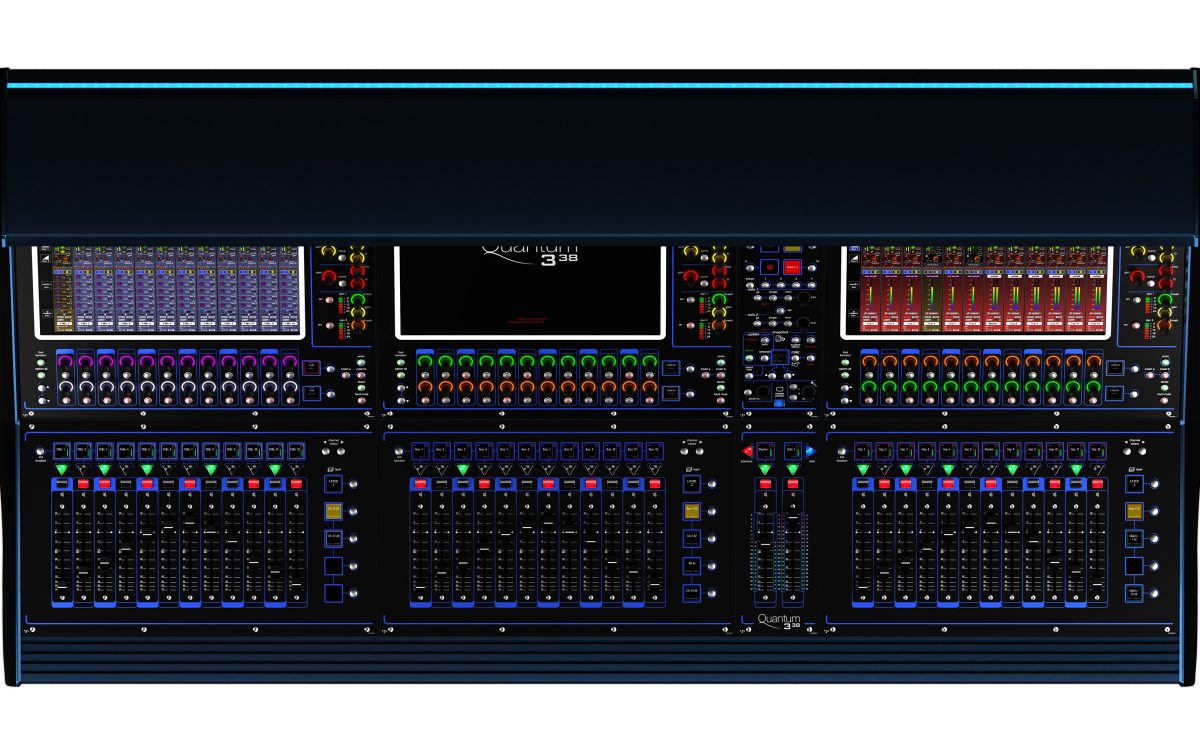Image resolution: width=1200 pixels, height=750 pixels.
Task: Toggle the red mute above the Solo 1 fader
Action: click(x=793, y=484)
